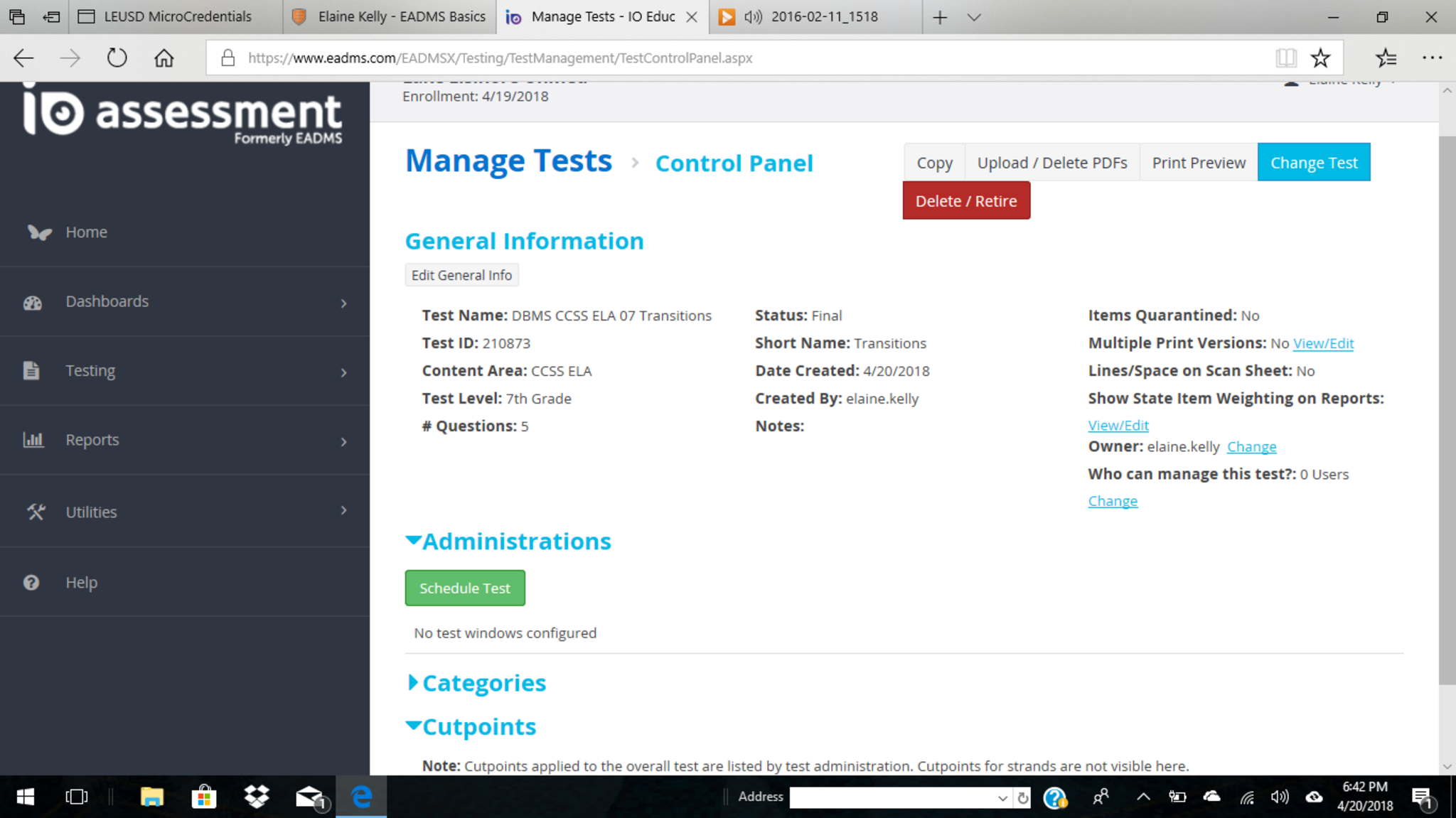Image resolution: width=1456 pixels, height=818 pixels.
Task: Switch to LEUSD MicroCredentials tab
Action: point(176,16)
